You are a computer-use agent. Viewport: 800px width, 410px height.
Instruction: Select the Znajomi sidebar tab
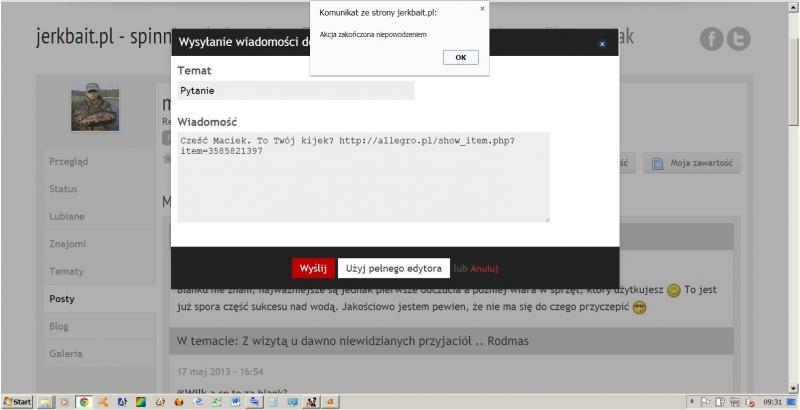pyautogui.click(x=66, y=243)
